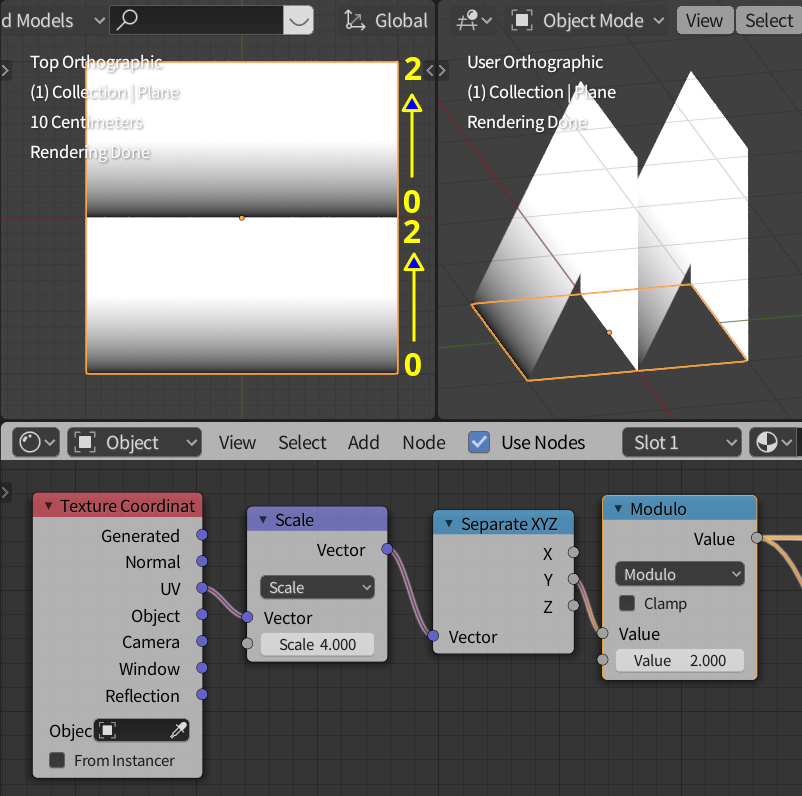Image resolution: width=802 pixels, height=796 pixels.
Task: Select the Scale node header
Action: (x=317, y=519)
